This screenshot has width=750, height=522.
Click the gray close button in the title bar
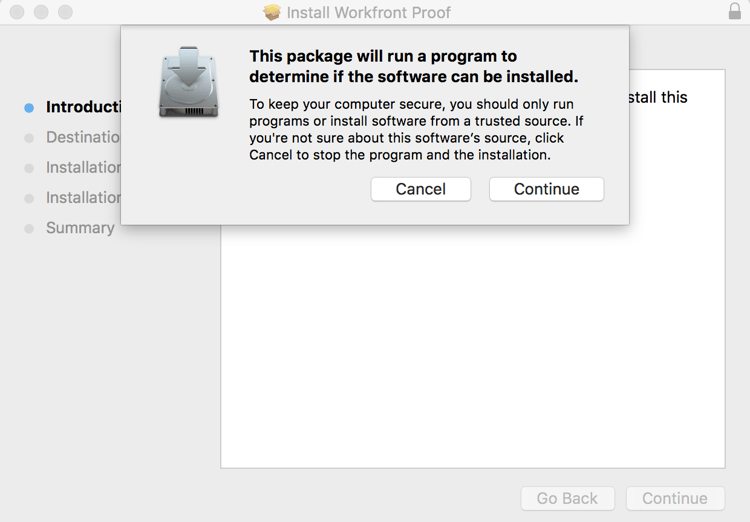[x=17, y=12]
